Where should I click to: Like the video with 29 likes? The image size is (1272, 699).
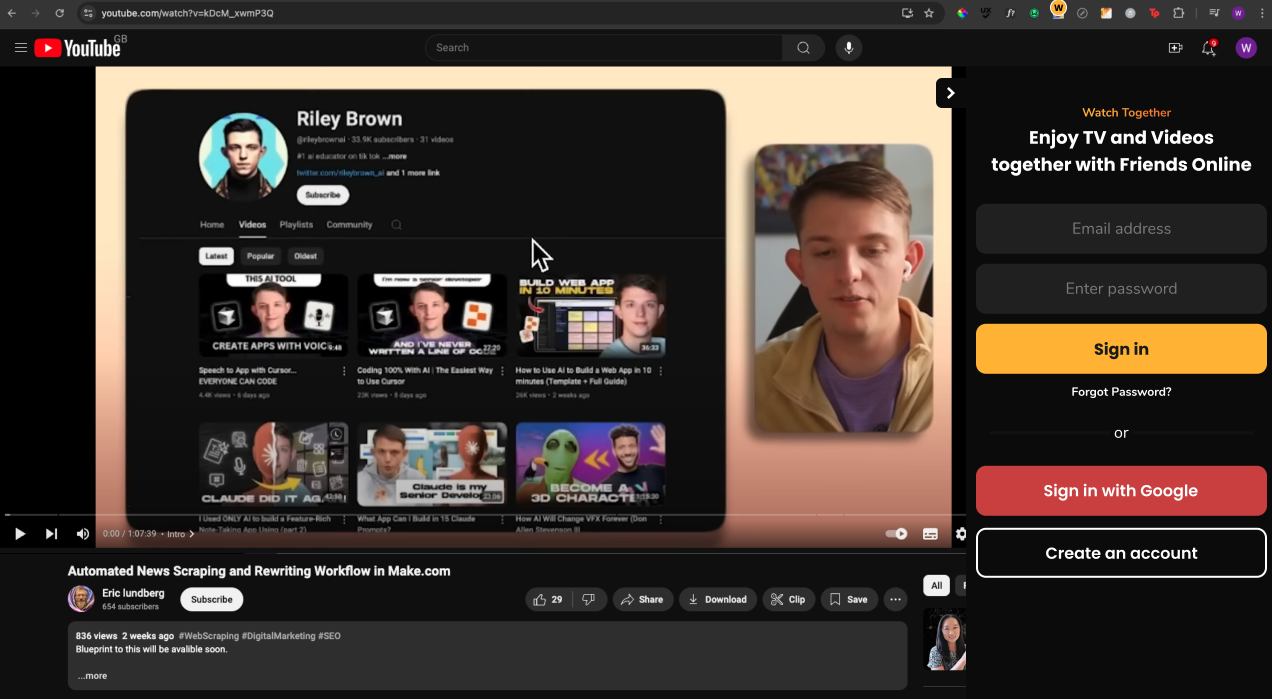[549, 599]
